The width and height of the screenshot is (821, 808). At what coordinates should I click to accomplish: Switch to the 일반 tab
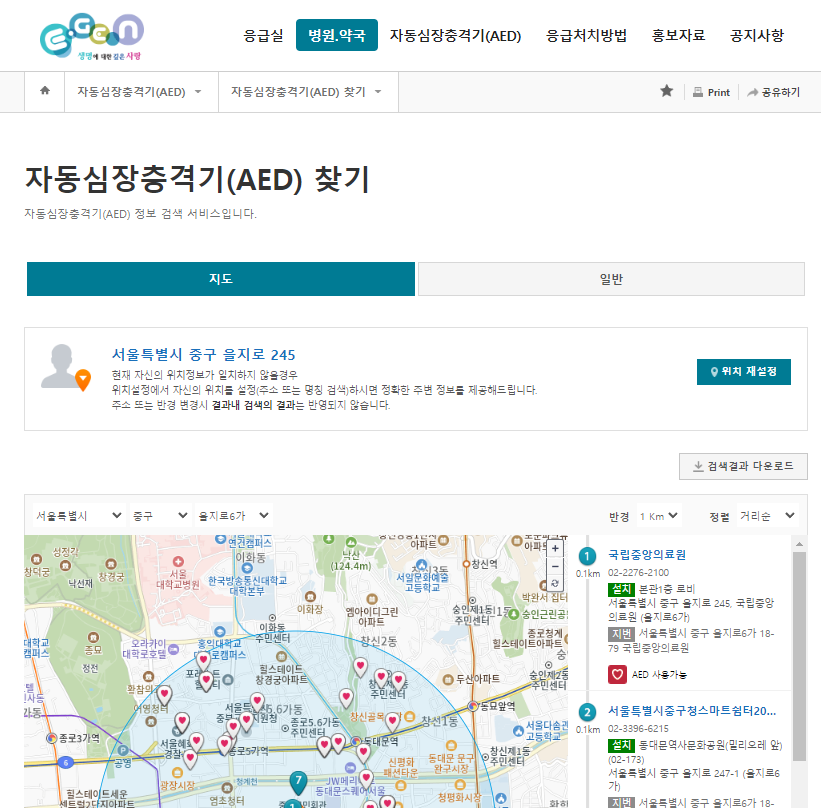pyautogui.click(x=611, y=279)
